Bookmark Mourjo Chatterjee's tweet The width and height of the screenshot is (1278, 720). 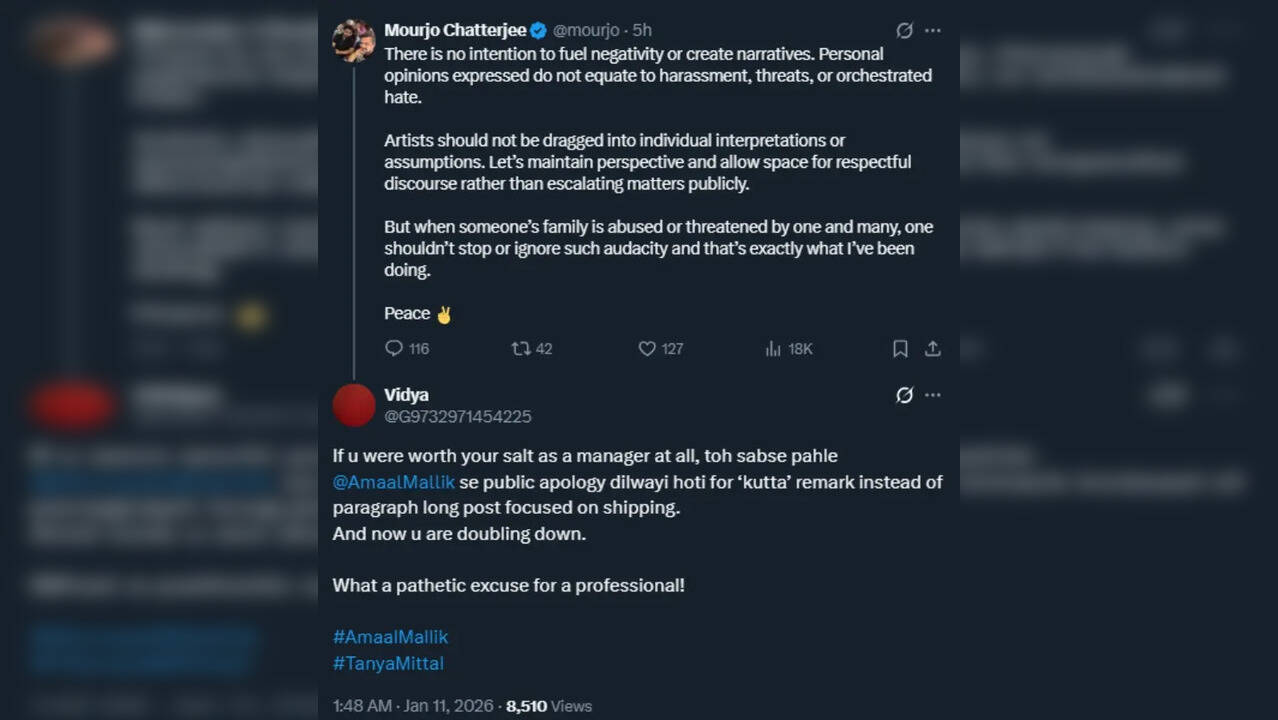(899, 348)
